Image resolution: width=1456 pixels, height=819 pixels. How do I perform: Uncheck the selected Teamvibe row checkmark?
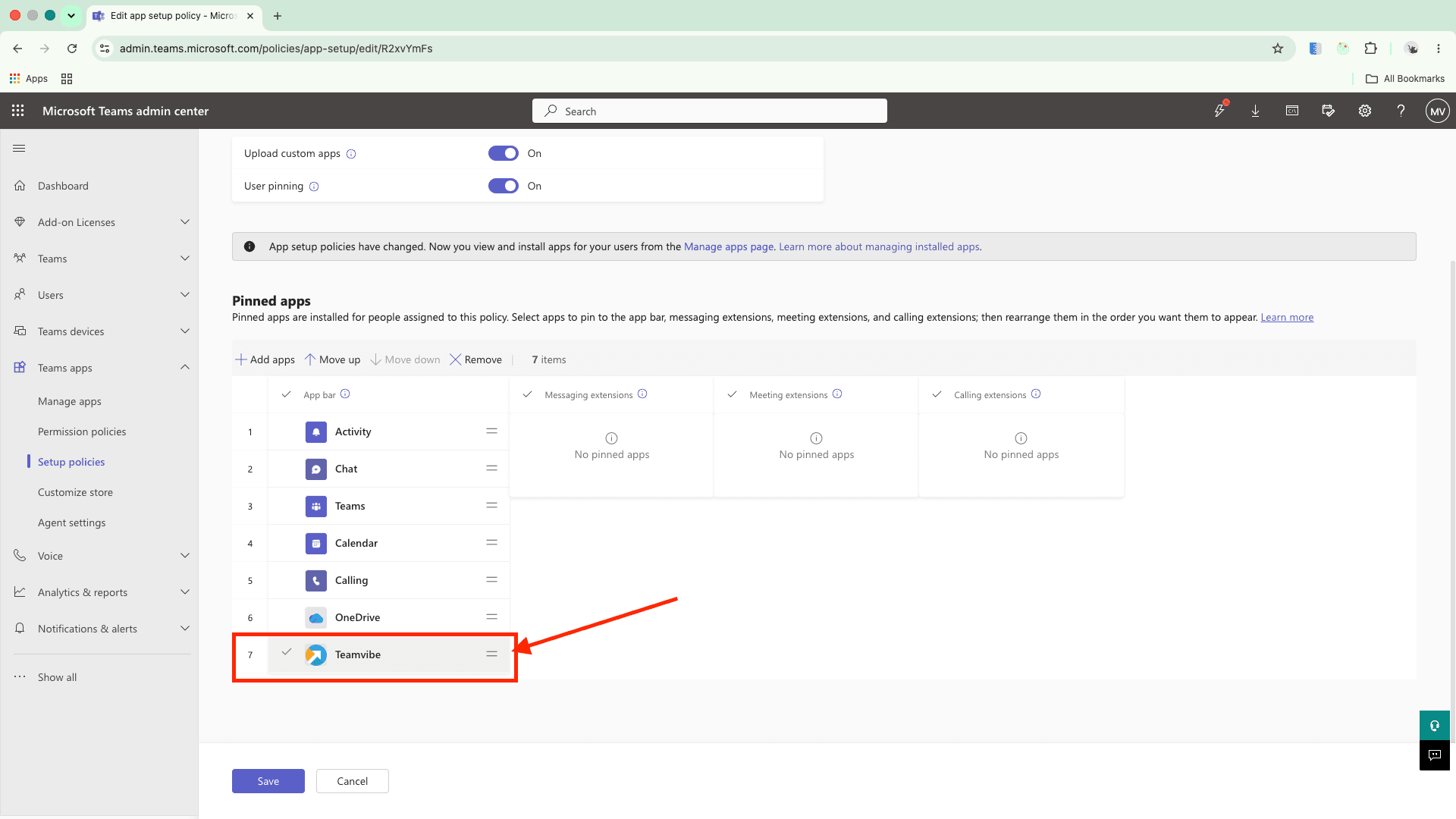point(287,652)
